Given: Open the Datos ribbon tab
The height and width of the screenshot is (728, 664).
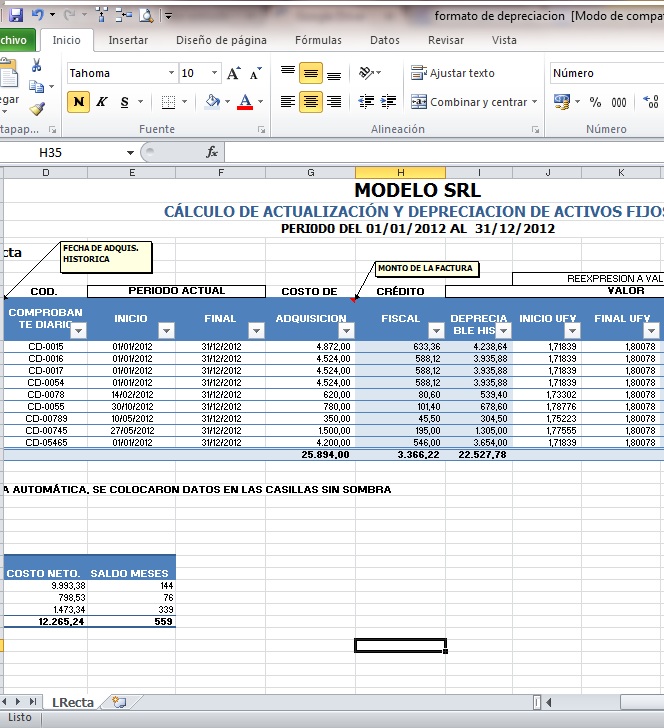Looking at the screenshot, I should [x=384, y=40].
